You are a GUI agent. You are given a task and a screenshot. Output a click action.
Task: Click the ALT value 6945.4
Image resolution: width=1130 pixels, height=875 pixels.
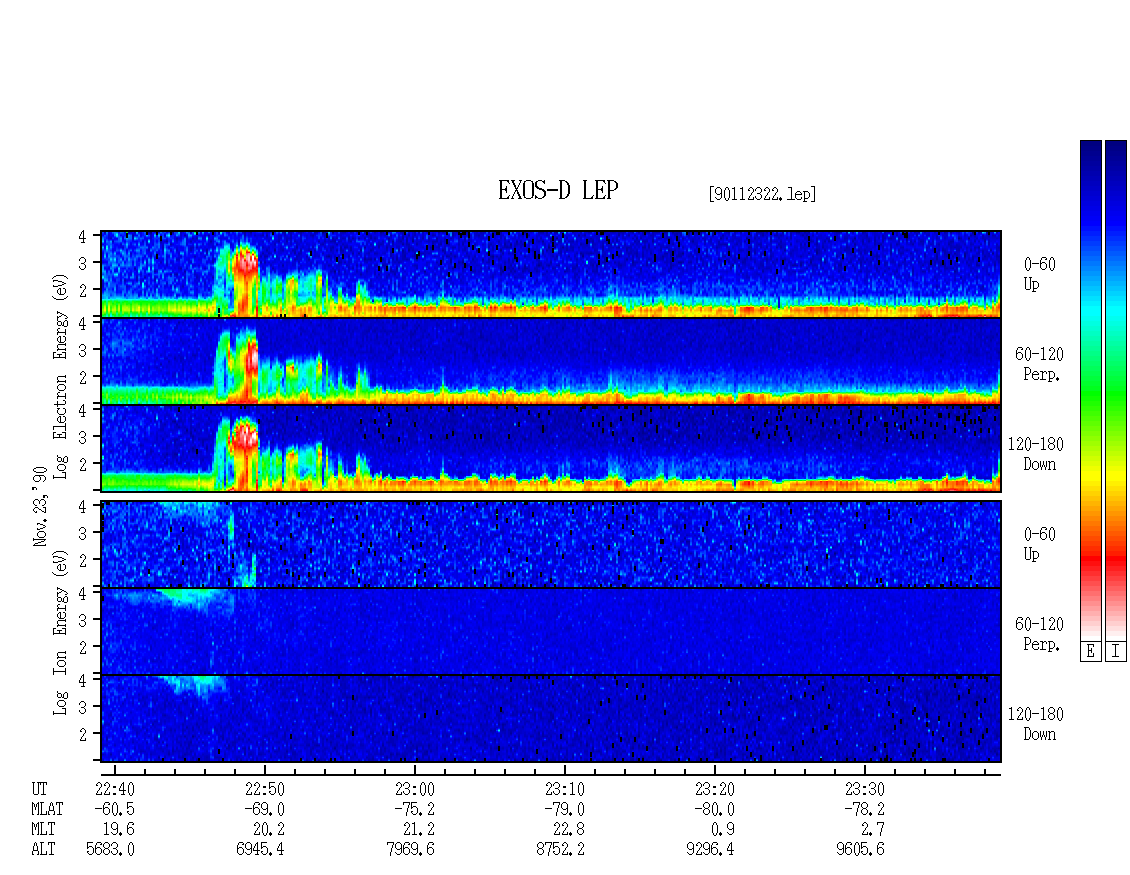pos(260,850)
